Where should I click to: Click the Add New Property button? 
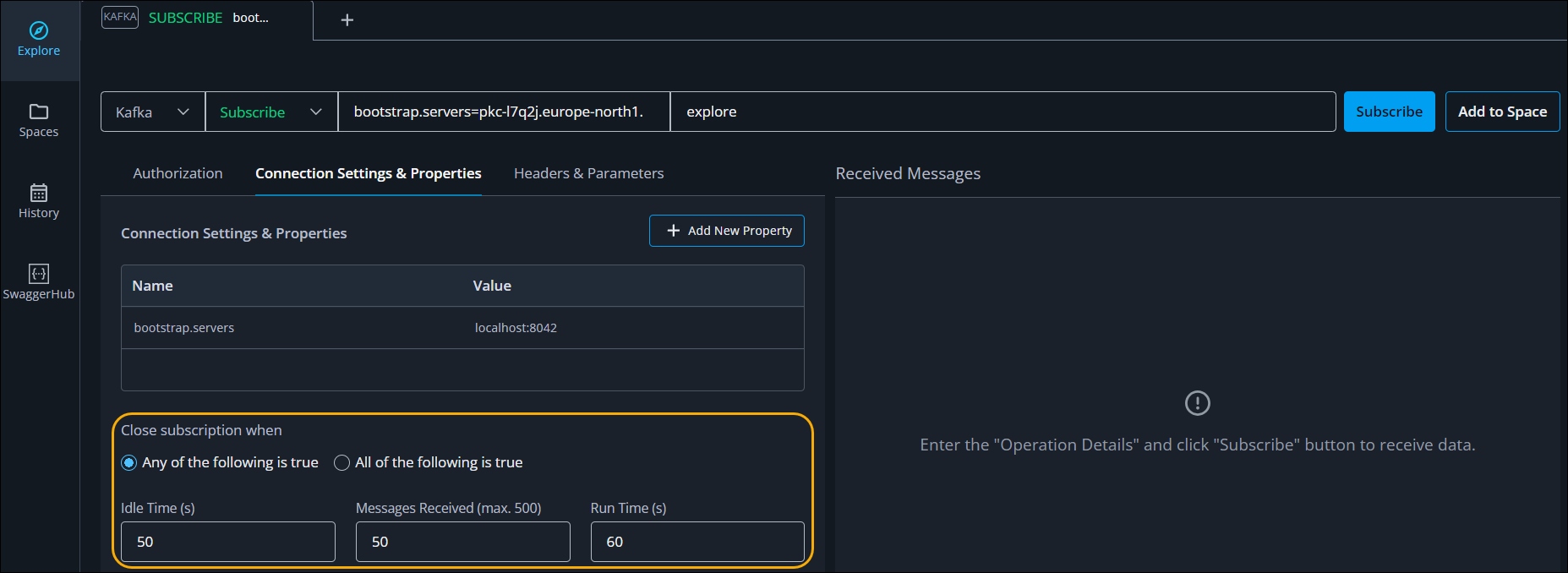click(727, 231)
